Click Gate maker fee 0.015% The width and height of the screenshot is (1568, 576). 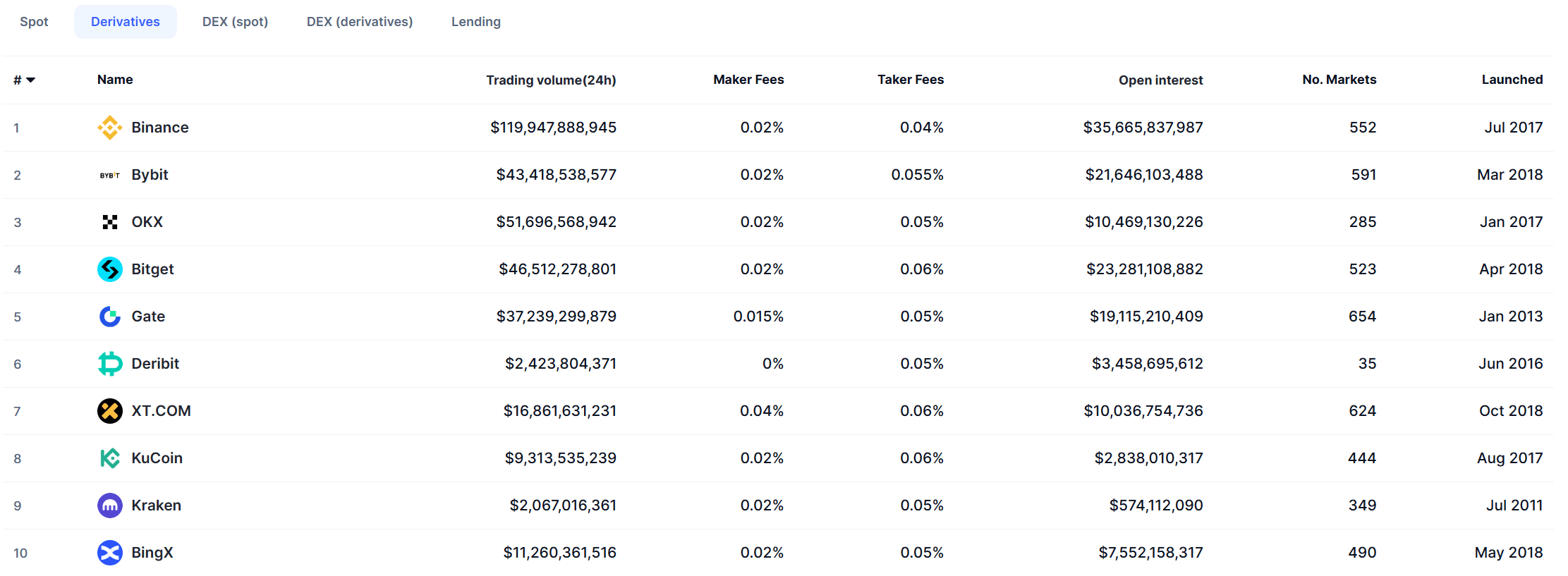click(758, 317)
